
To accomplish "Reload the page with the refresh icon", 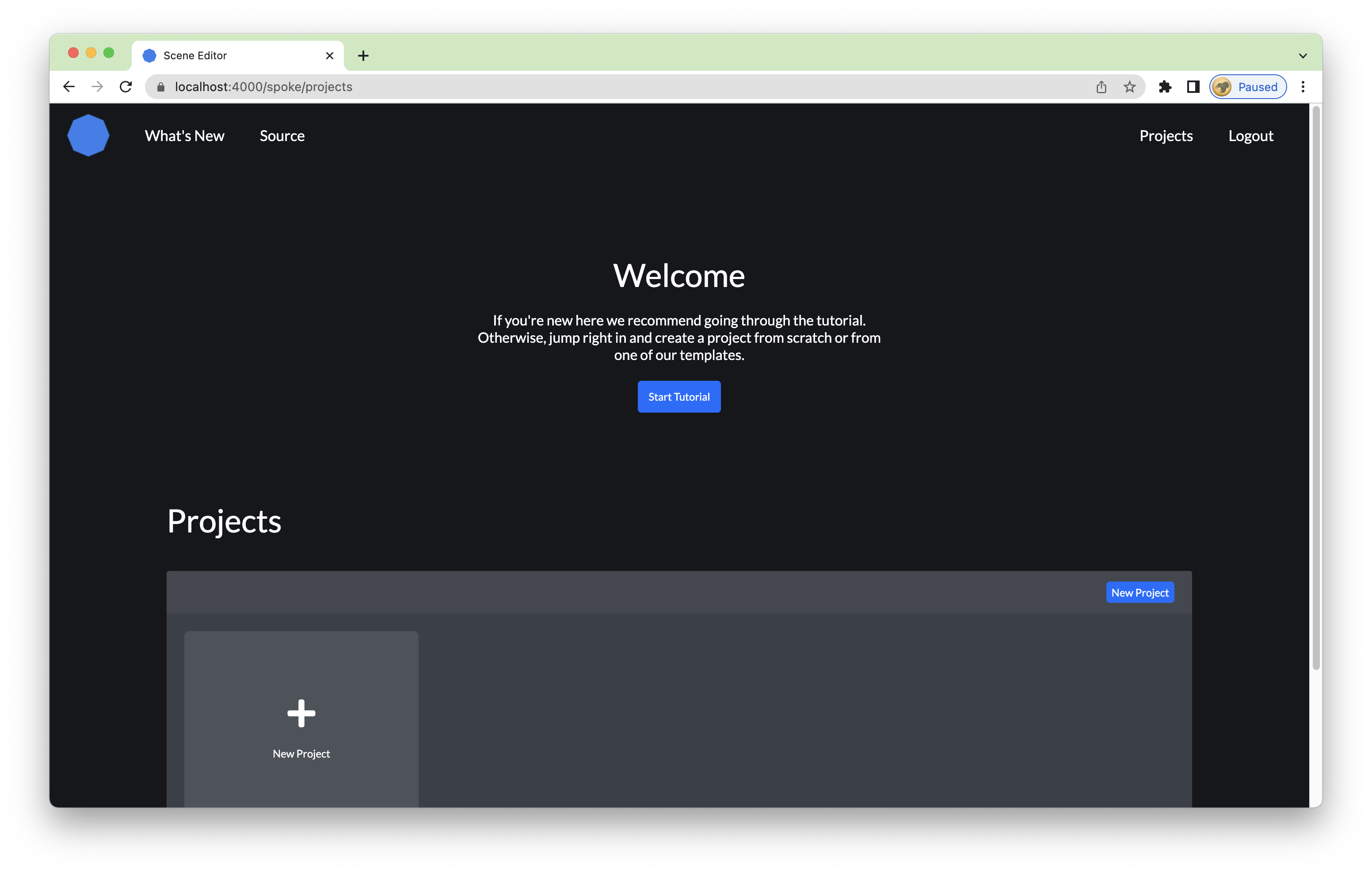I will (126, 87).
